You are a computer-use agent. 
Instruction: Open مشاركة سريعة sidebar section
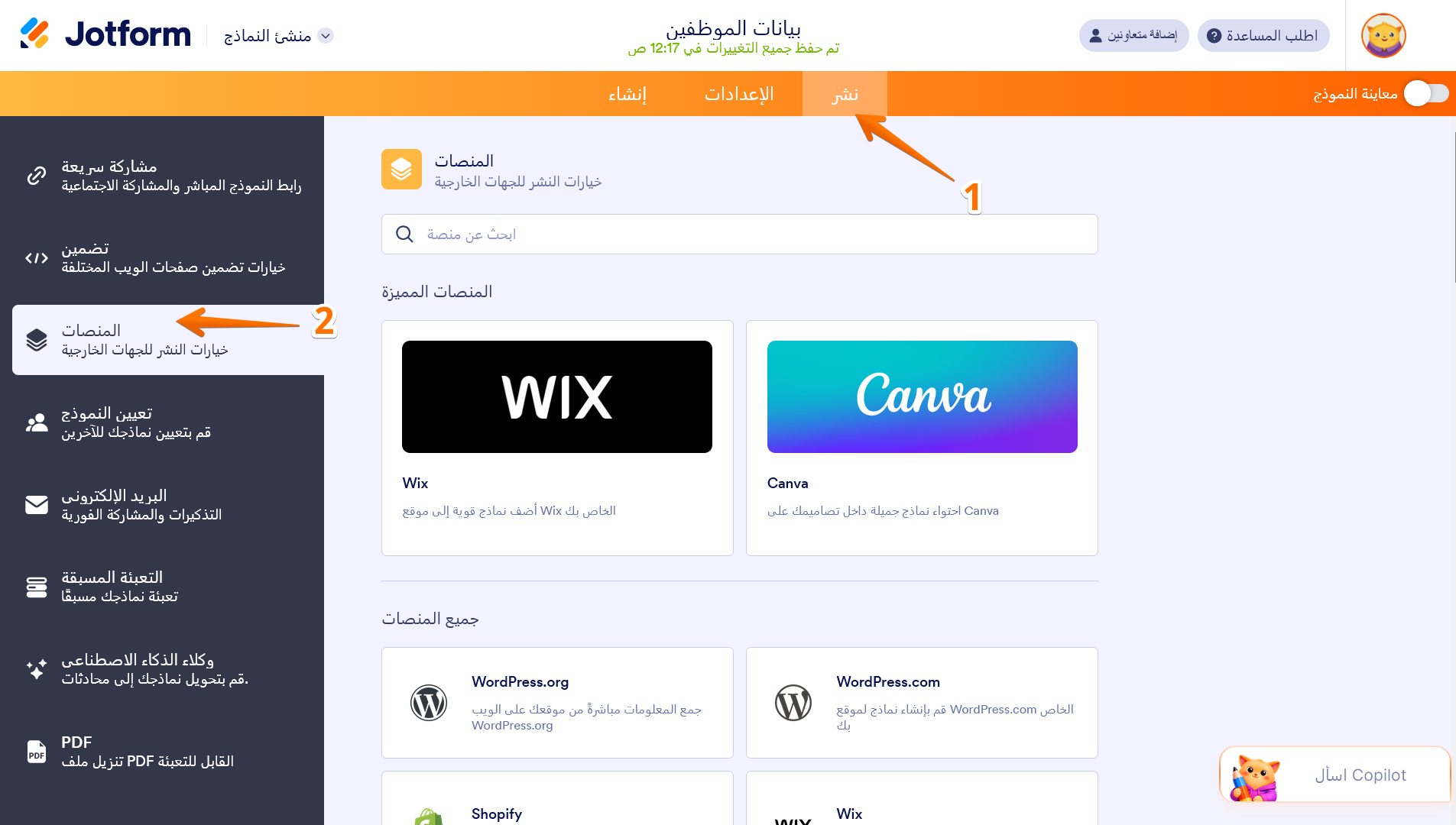click(168, 176)
